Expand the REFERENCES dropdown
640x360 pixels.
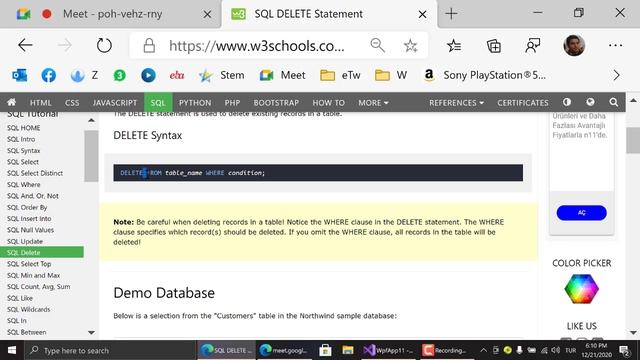coord(456,103)
